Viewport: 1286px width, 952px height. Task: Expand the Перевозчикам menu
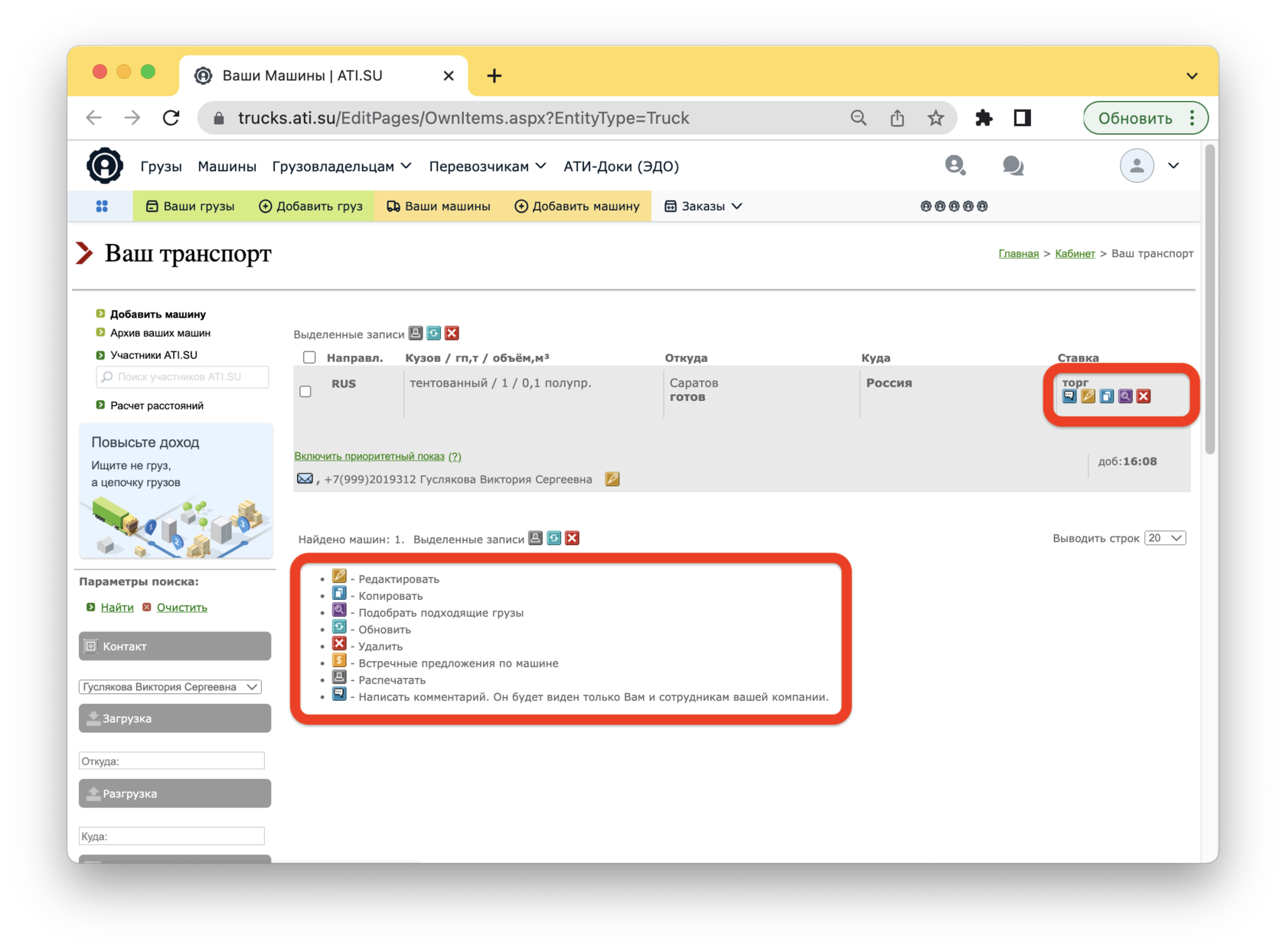[x=488, y=166]
